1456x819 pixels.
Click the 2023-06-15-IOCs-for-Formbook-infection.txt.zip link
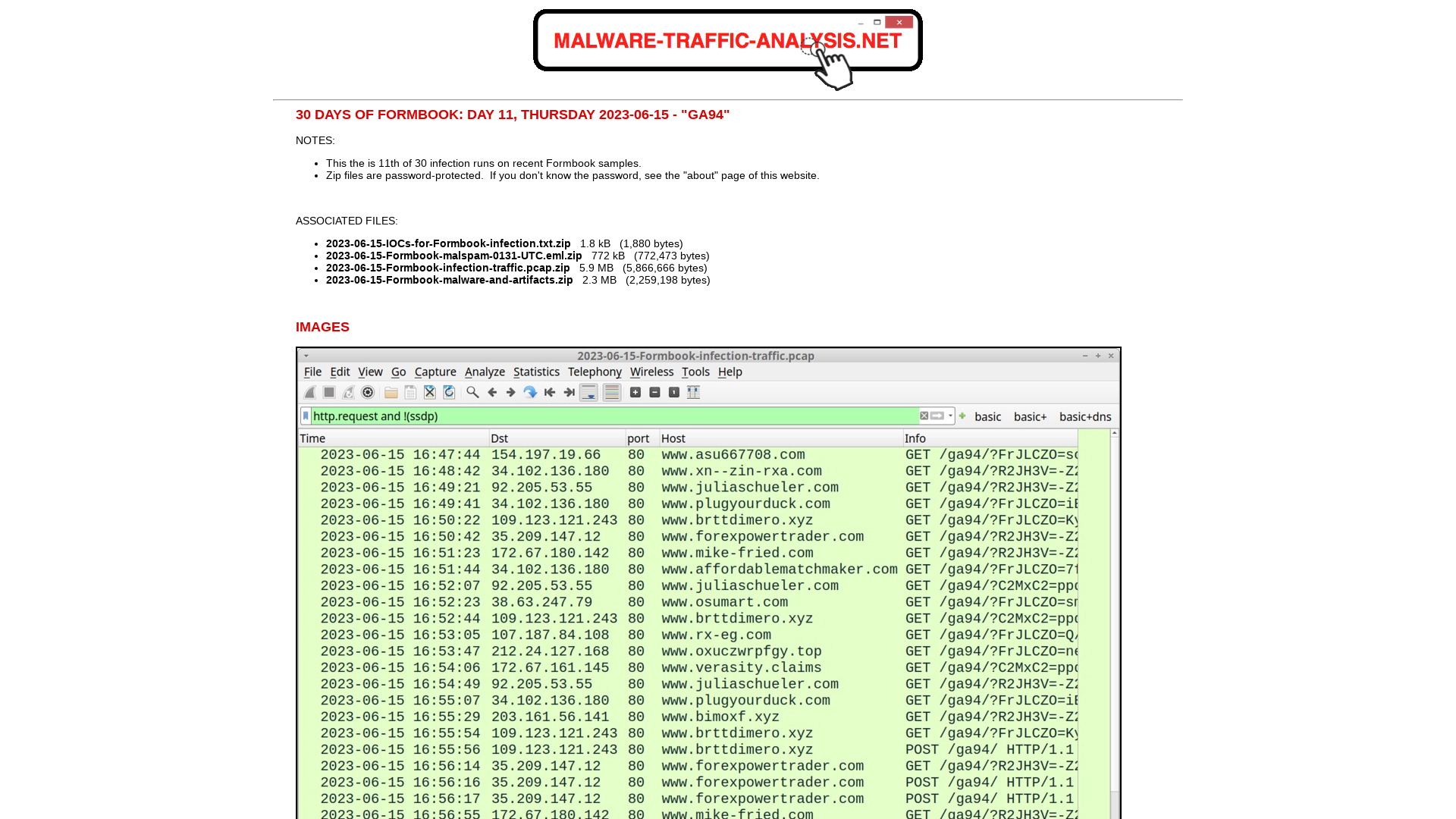[448, 243]
